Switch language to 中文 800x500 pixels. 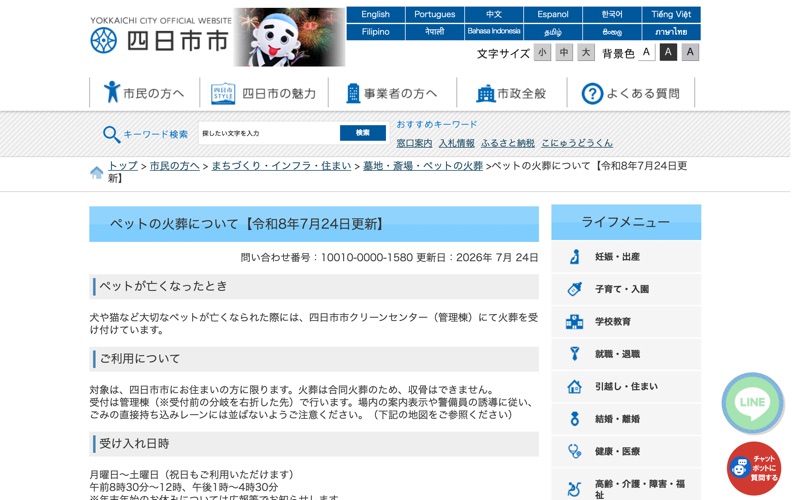pyautogui.click(x=494, y=14)
